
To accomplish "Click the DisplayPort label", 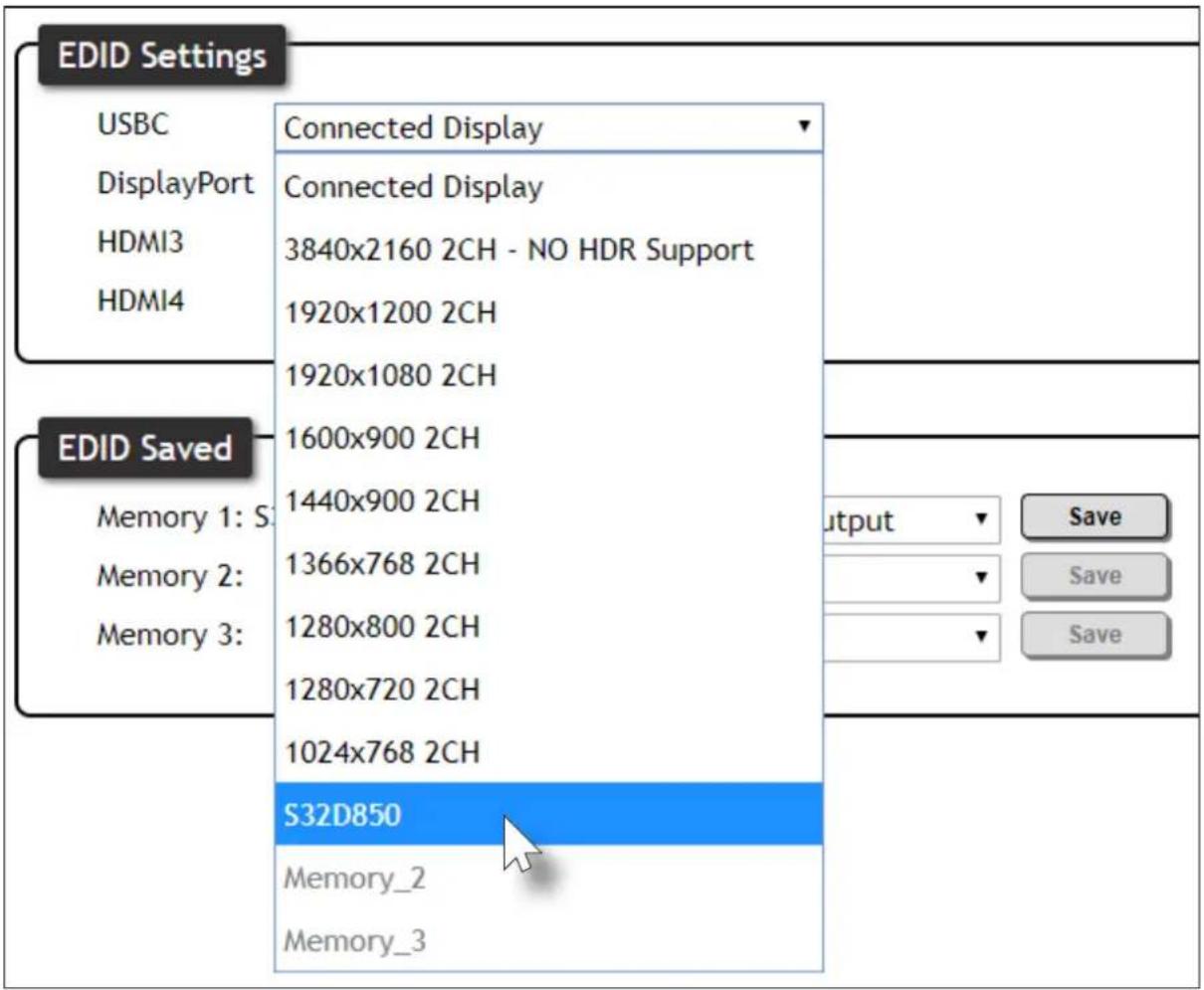I will click(x=175, y=184).
